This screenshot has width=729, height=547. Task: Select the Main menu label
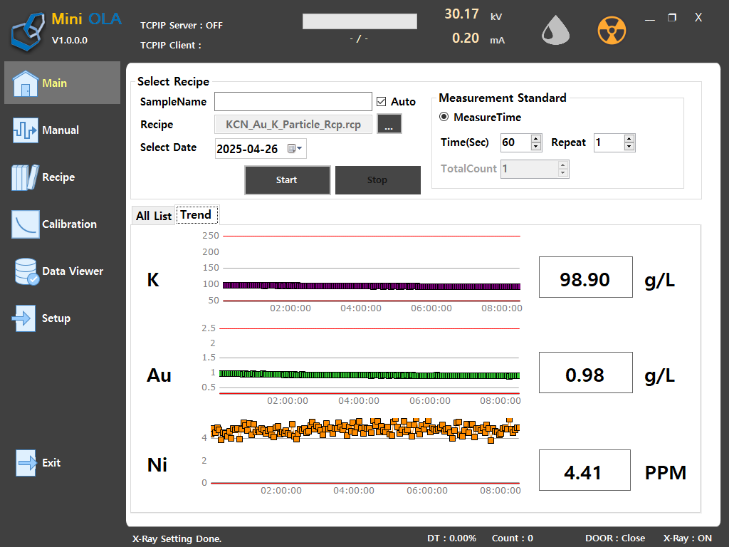click(54, 83)
